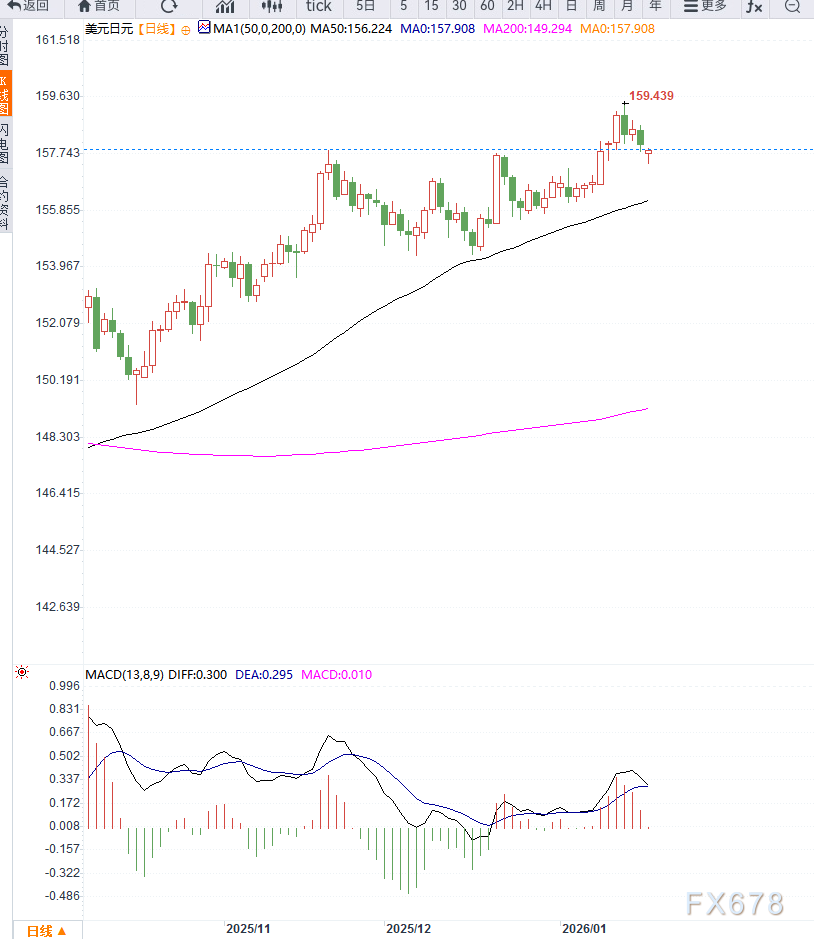Go back with the 返回 button

[28, 6]
